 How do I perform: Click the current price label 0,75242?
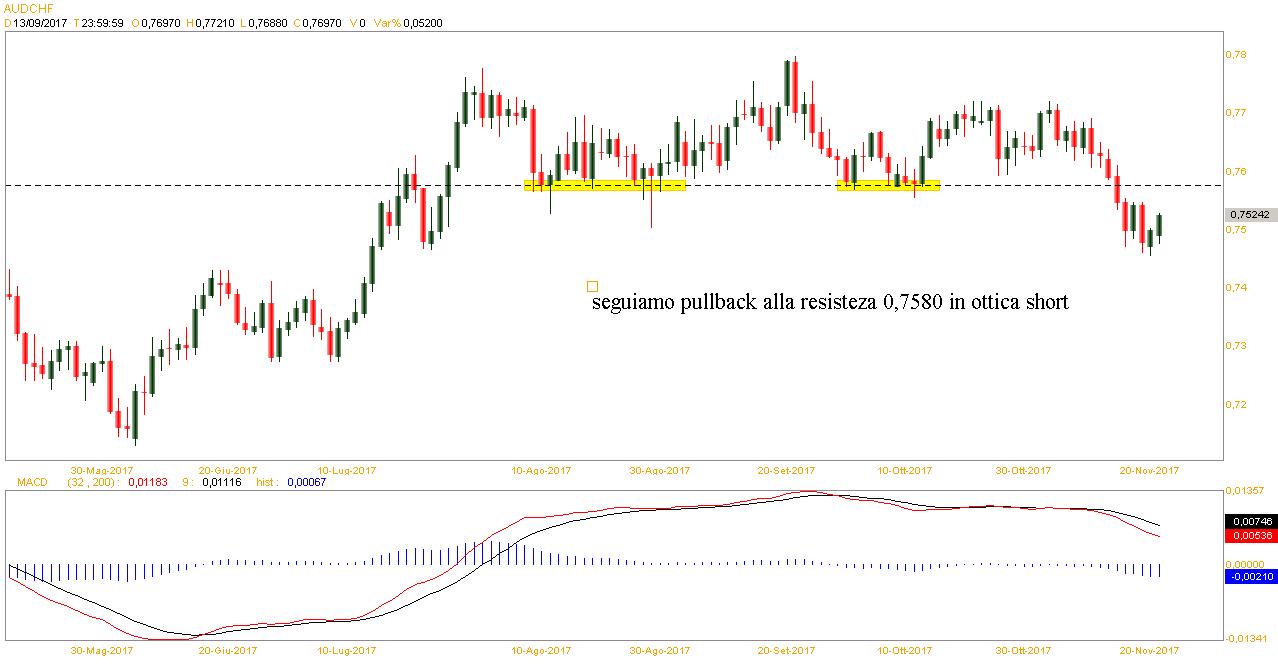[1250, 214]
